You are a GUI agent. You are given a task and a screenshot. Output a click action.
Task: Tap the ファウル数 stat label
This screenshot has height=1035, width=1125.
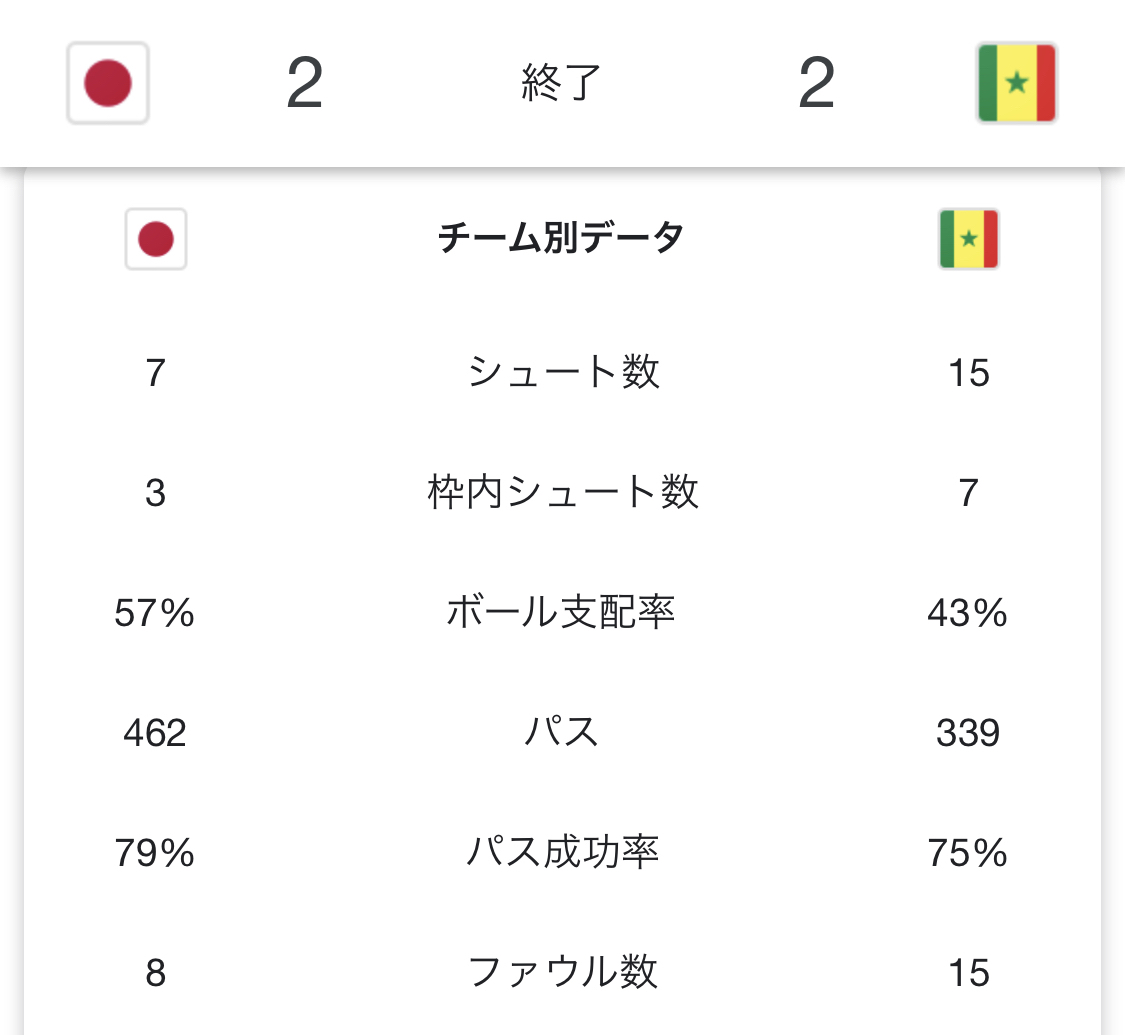563,972
